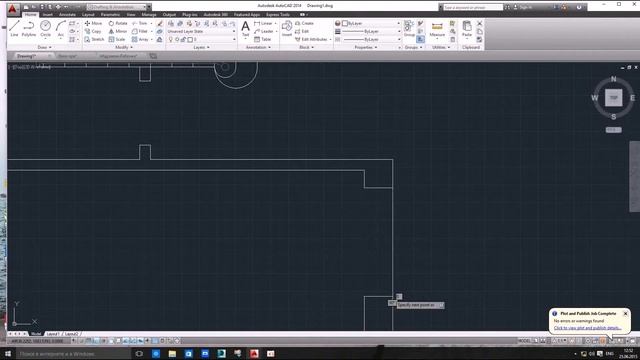Click to view plot and publish details link

587,328
